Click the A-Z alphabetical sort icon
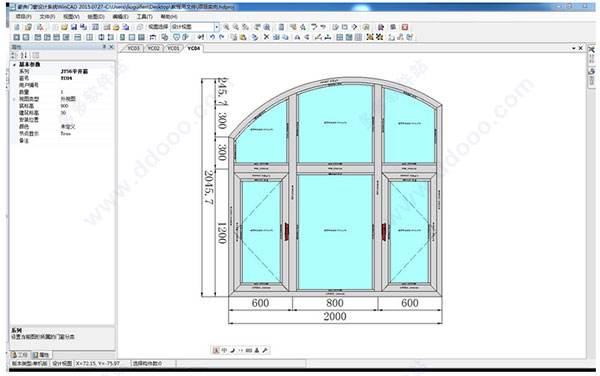This screenshot has height=376, width=600. tap(24, 55)
